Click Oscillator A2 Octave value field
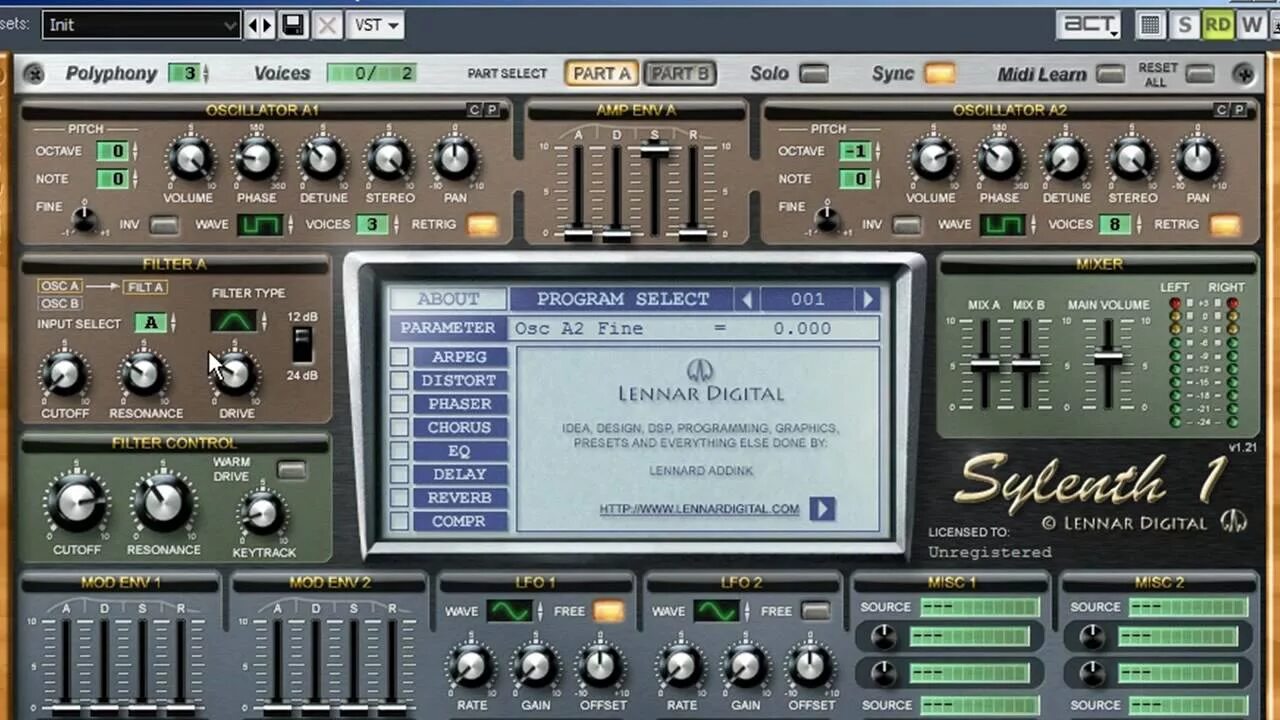The image size is (1280, 720). (x=855, y=151)
